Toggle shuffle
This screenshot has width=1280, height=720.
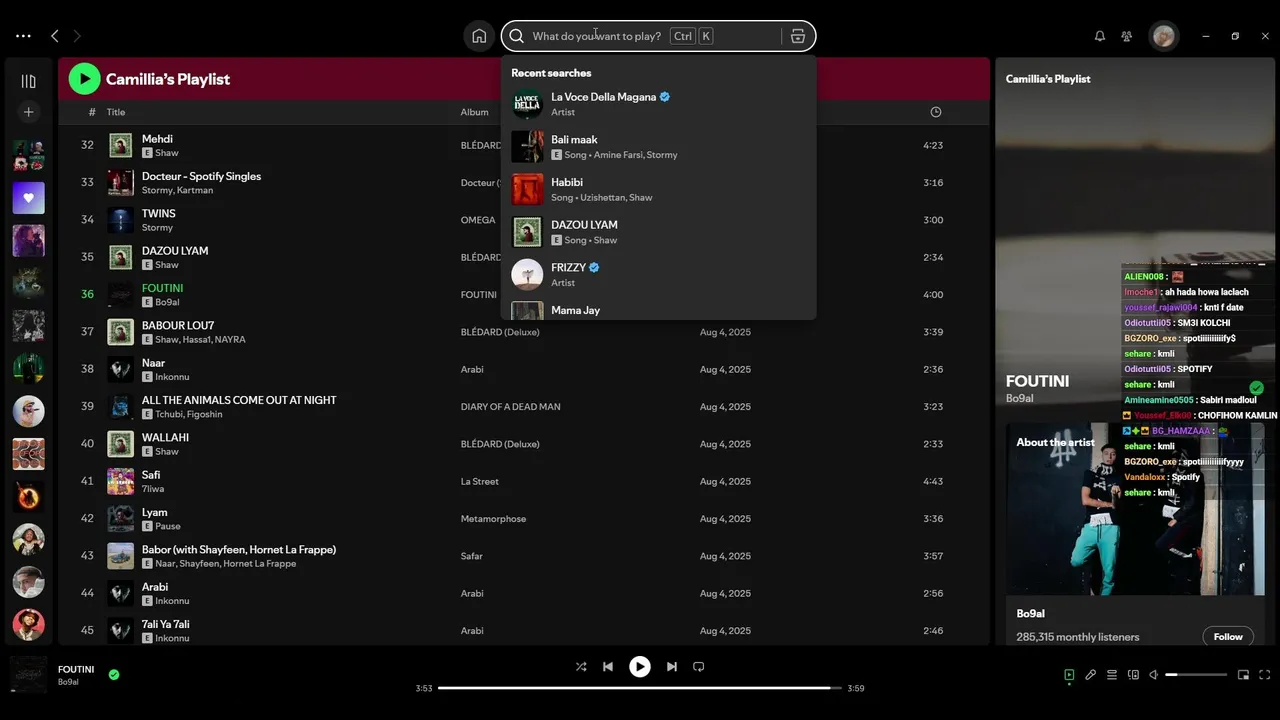click(x=581, y=667)
